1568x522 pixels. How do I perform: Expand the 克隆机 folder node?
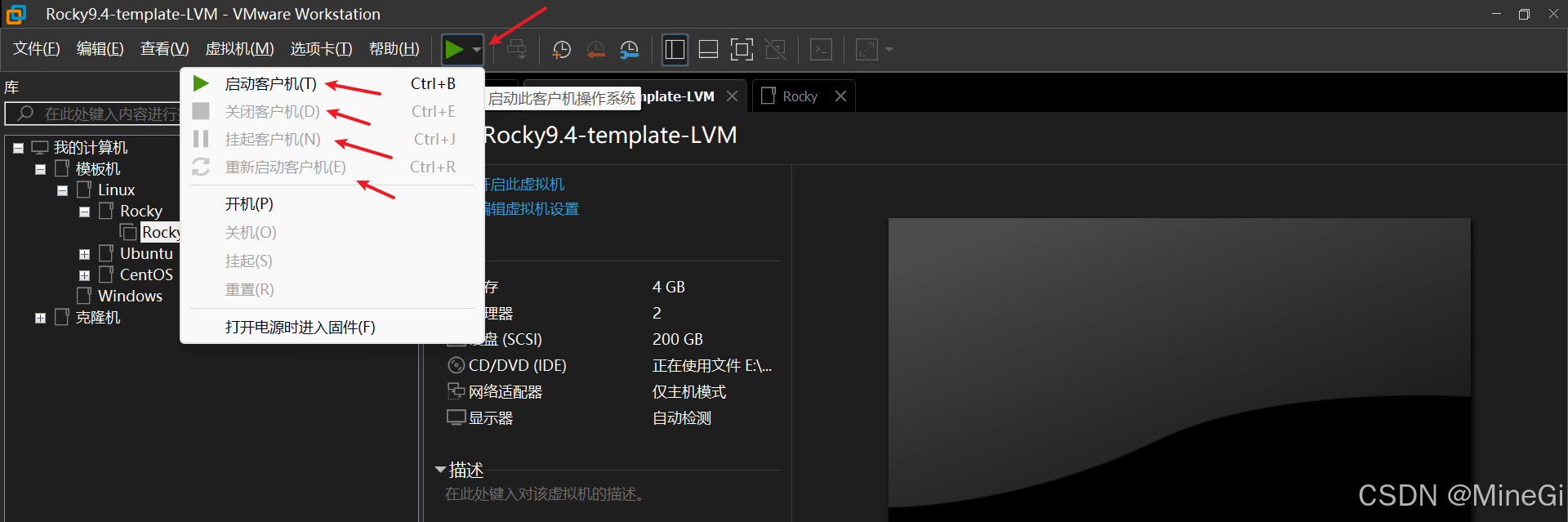[40, 319]
